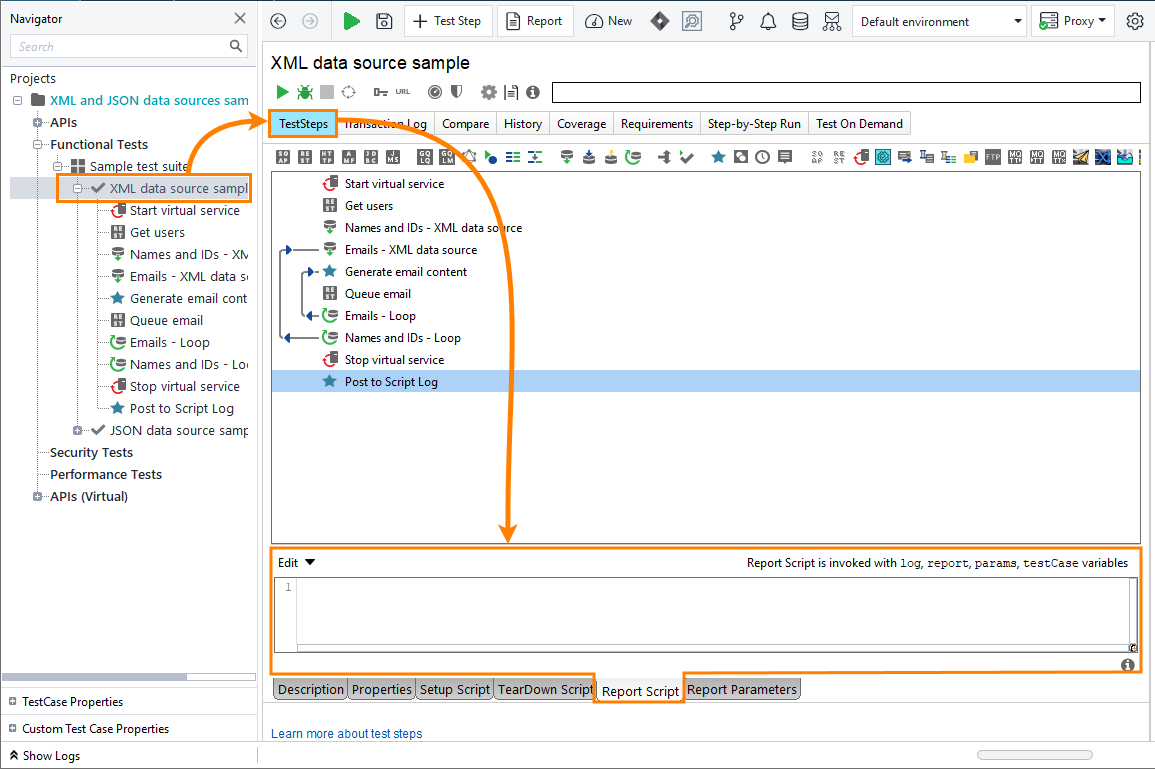Open test case options with the gray gear icon
This screenshot has height=769, width=1155.
point(488,92)
